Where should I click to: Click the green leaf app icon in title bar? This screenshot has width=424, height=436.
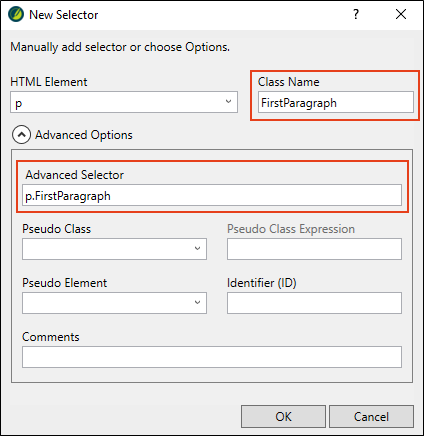click(16, 14)
